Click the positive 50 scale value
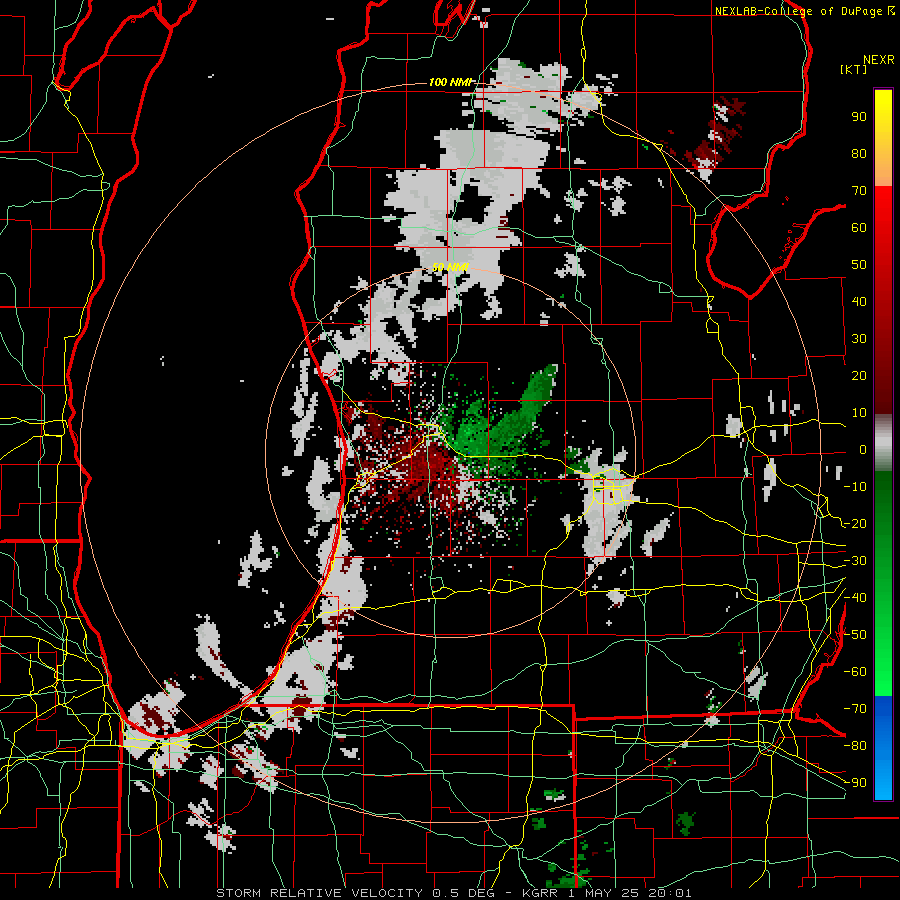 pos(859,265)
